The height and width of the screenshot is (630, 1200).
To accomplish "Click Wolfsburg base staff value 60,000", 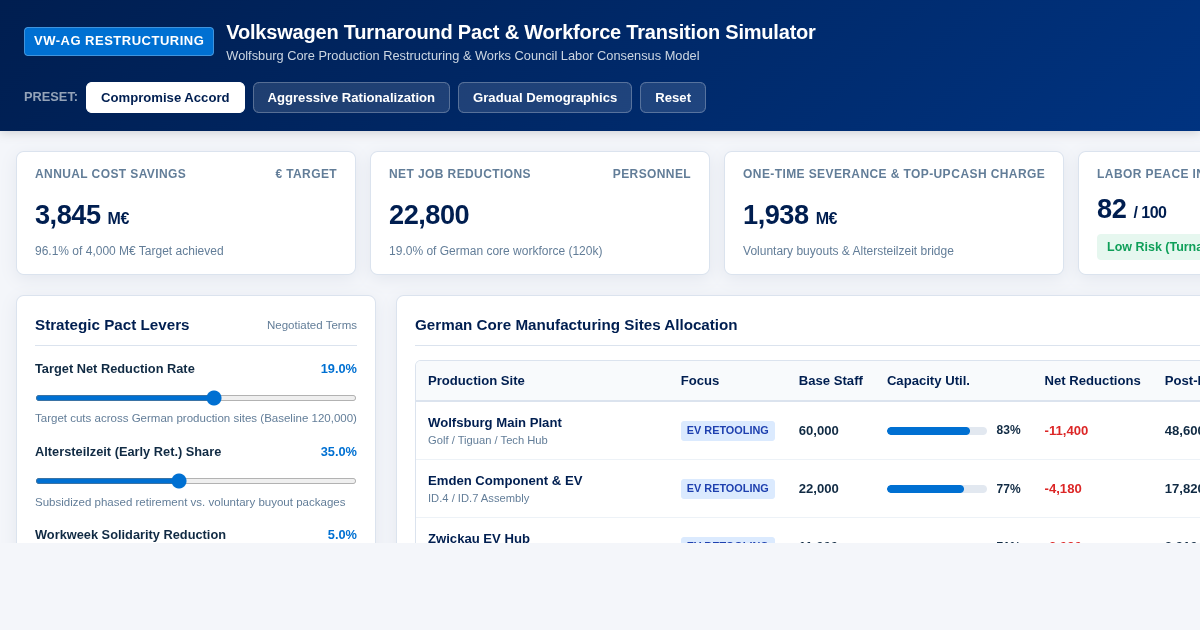I will coord(819,431).
